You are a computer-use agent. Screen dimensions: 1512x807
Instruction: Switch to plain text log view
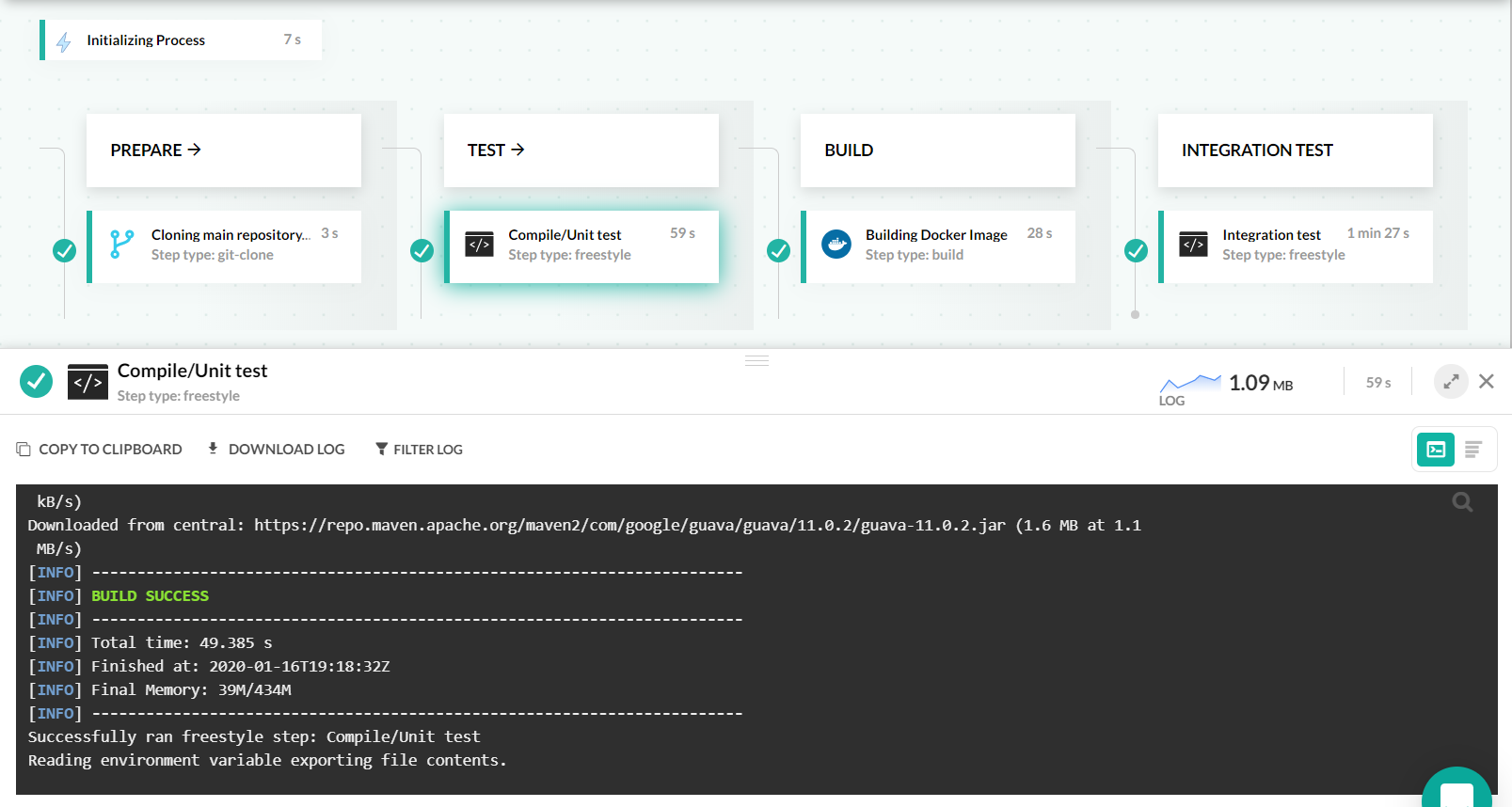pyautogui.click(x=1473, y=450)
